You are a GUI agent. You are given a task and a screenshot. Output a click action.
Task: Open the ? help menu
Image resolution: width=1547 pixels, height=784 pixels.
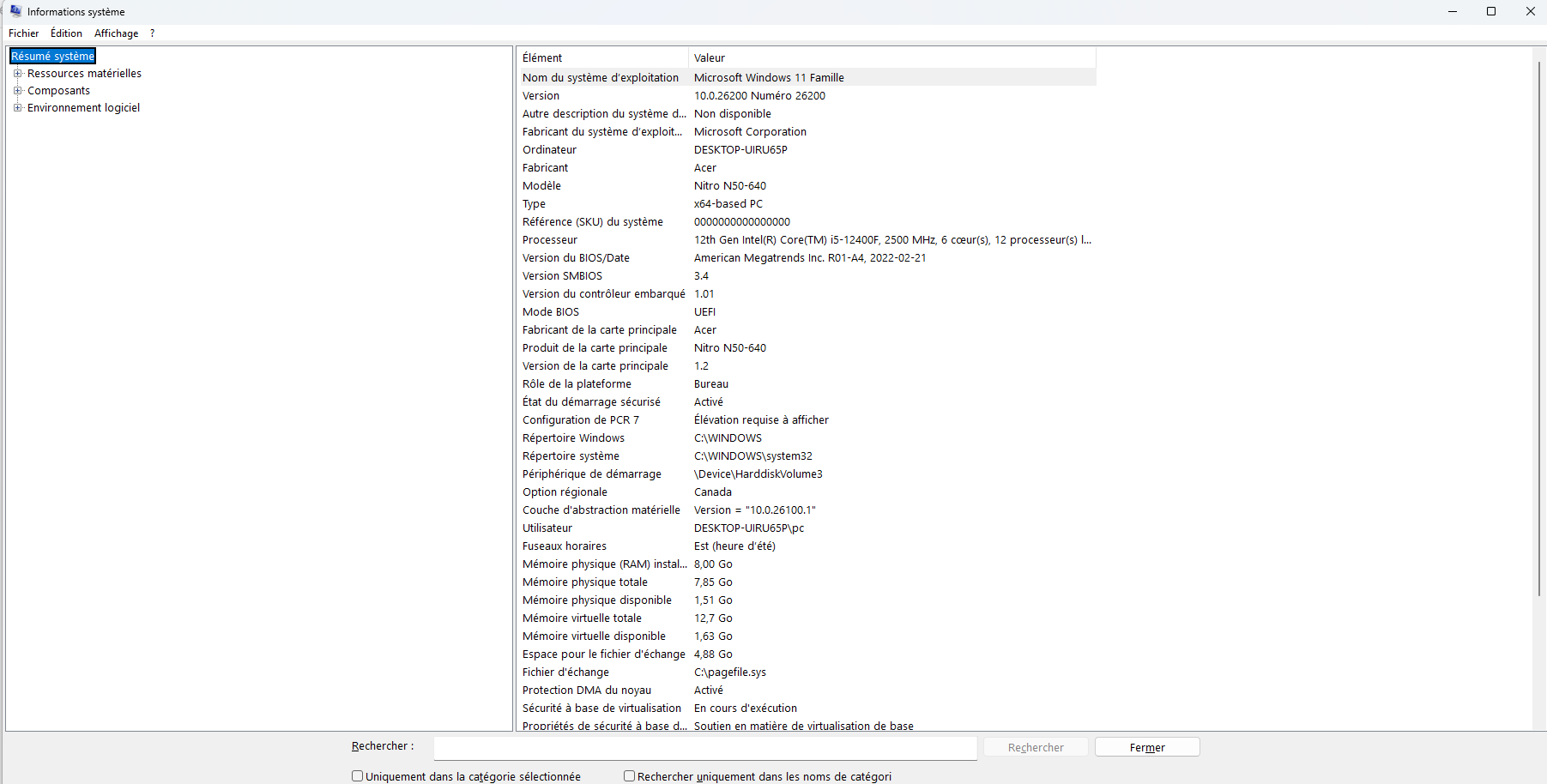pos(152,33)
